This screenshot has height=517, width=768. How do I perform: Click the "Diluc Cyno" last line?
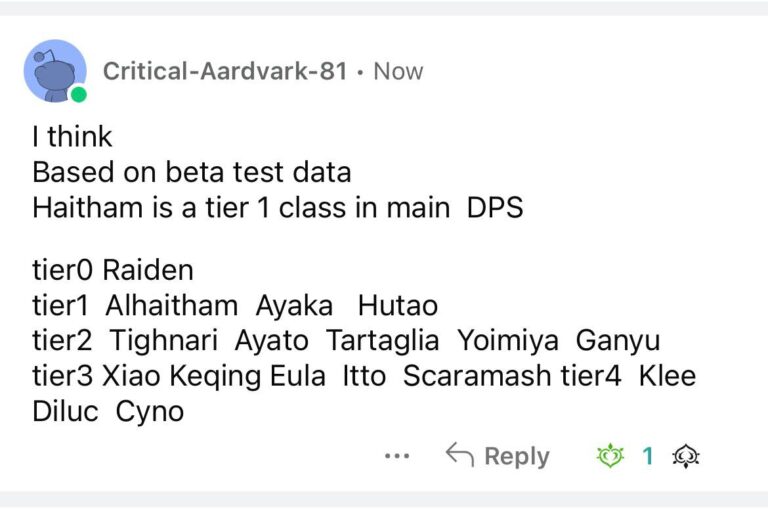108,410
